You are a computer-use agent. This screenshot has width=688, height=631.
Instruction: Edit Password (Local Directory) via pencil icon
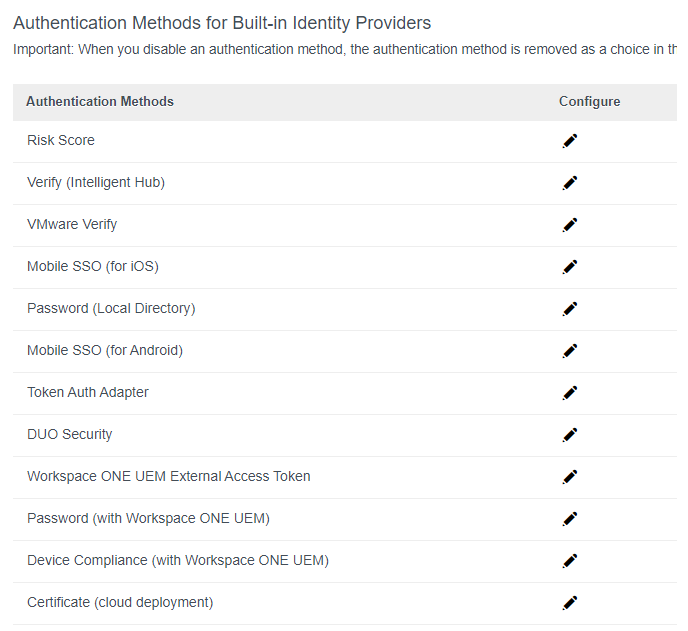coord(570,309)
